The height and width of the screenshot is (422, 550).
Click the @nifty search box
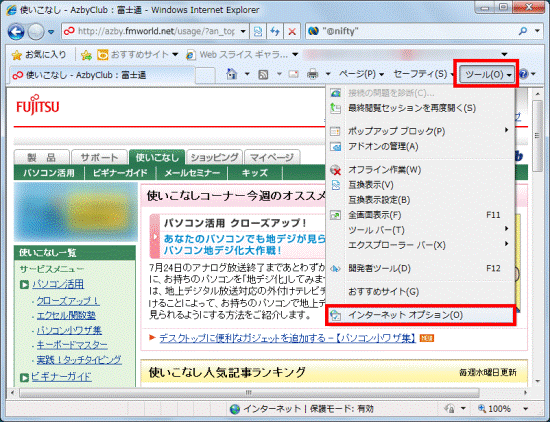(410, 32)
